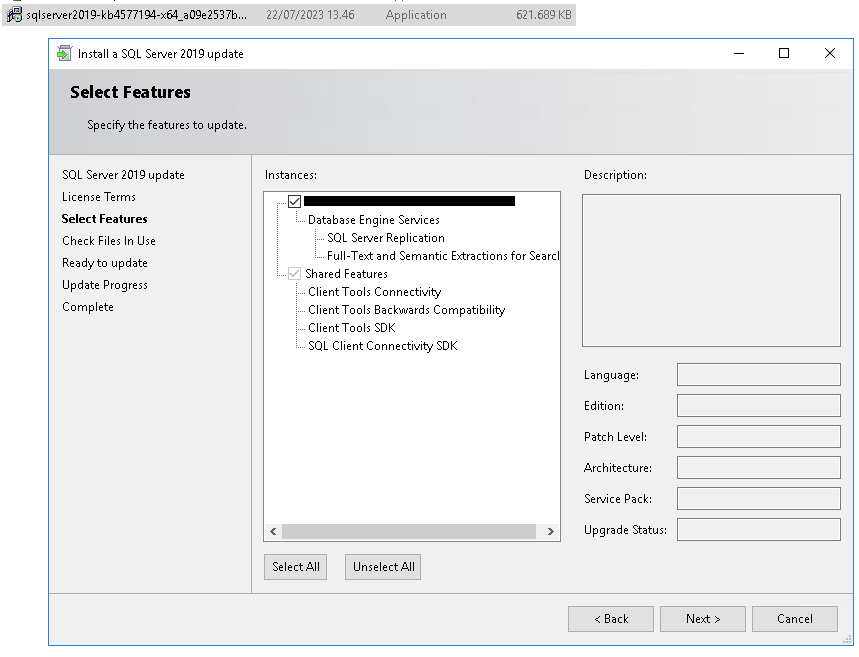
Task: Click the Select All button
Action: [295, 567]
